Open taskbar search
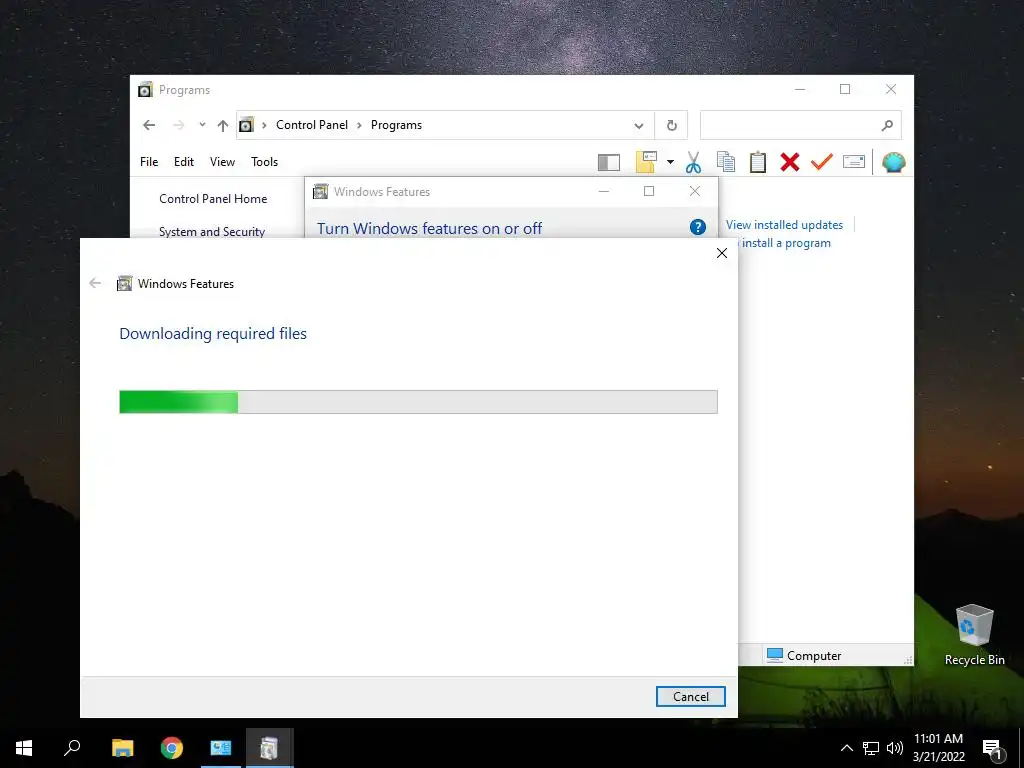The height and width of the screenshot is (768, 1024). [72, 748]
